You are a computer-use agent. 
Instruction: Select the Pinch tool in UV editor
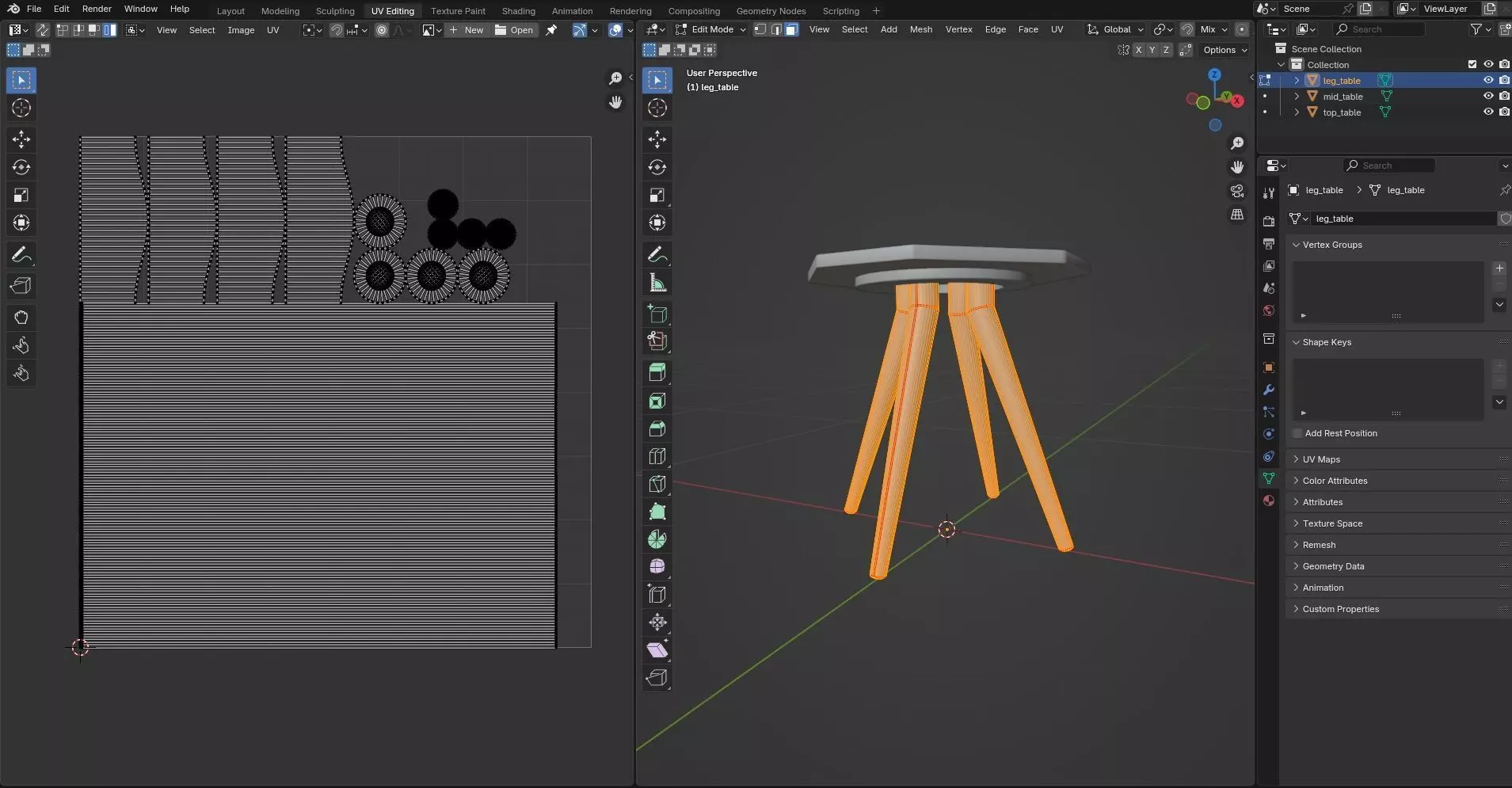point(21,373)
